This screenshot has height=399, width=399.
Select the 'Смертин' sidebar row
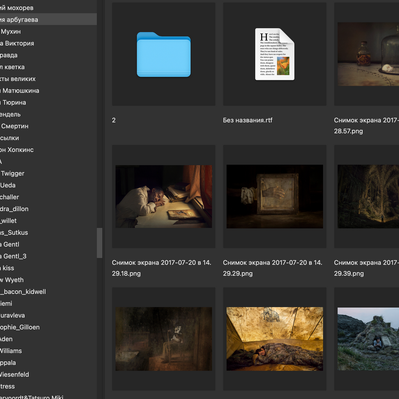pyautogui.click(x=48, y=126)
